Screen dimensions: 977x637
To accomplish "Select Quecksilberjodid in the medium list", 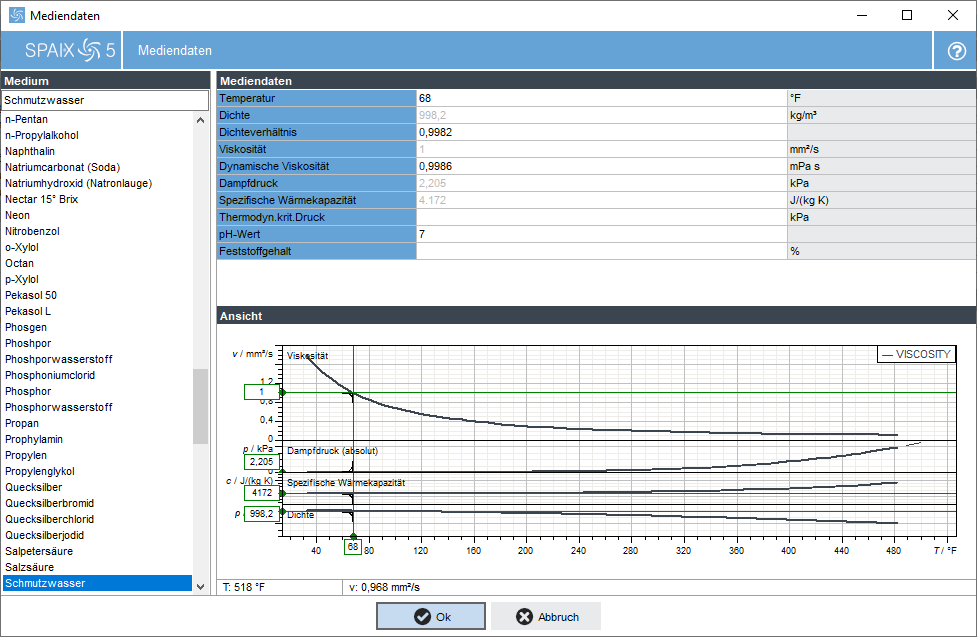I will [44, 535].
